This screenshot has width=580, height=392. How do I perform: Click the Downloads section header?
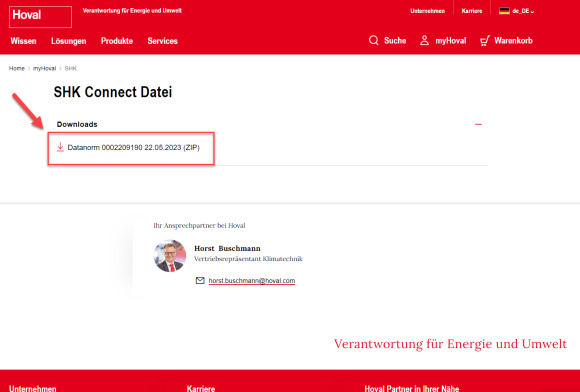click(x=77, y=124)
